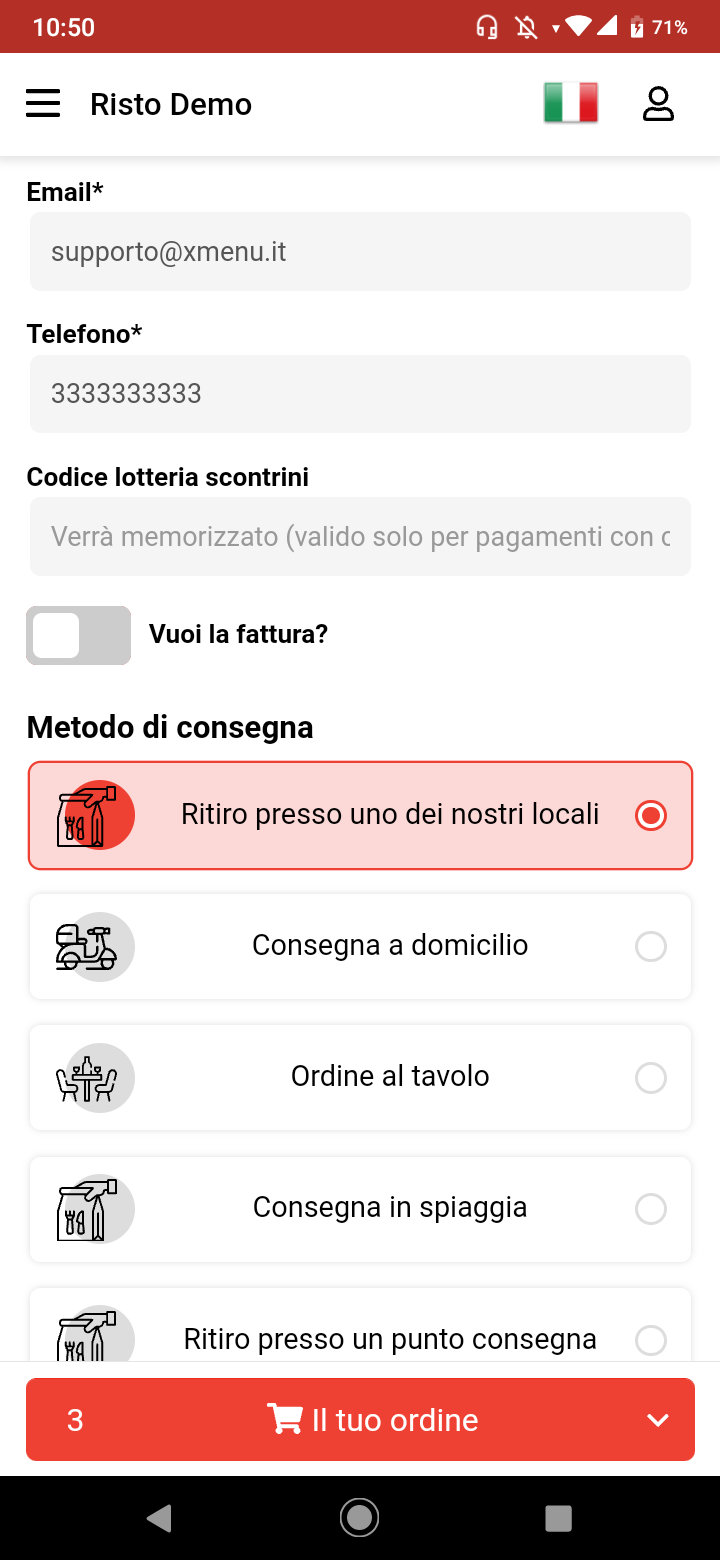Screen dimensions: 720x1560
Task: Click the Email input field
Action: tap(360, 252)
